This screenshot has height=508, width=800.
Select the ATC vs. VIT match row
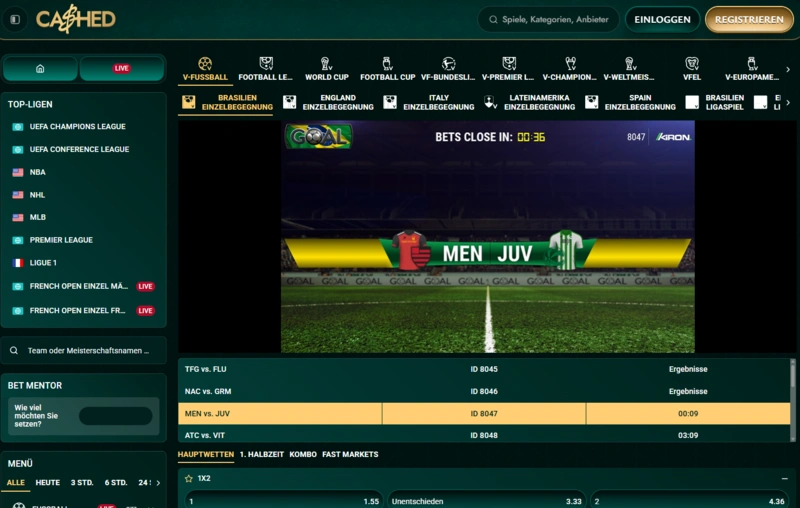484,435
